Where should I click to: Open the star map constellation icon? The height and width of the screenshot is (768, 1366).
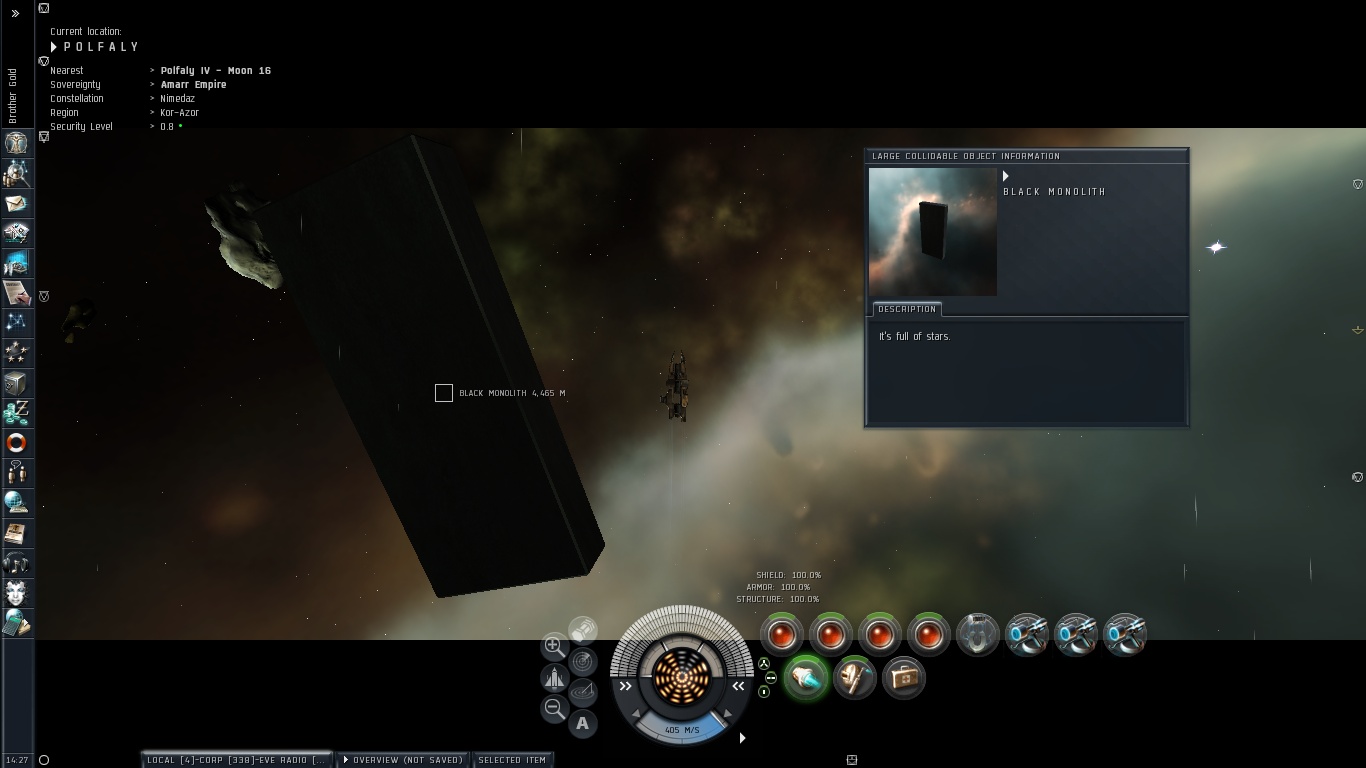point(16,323)
